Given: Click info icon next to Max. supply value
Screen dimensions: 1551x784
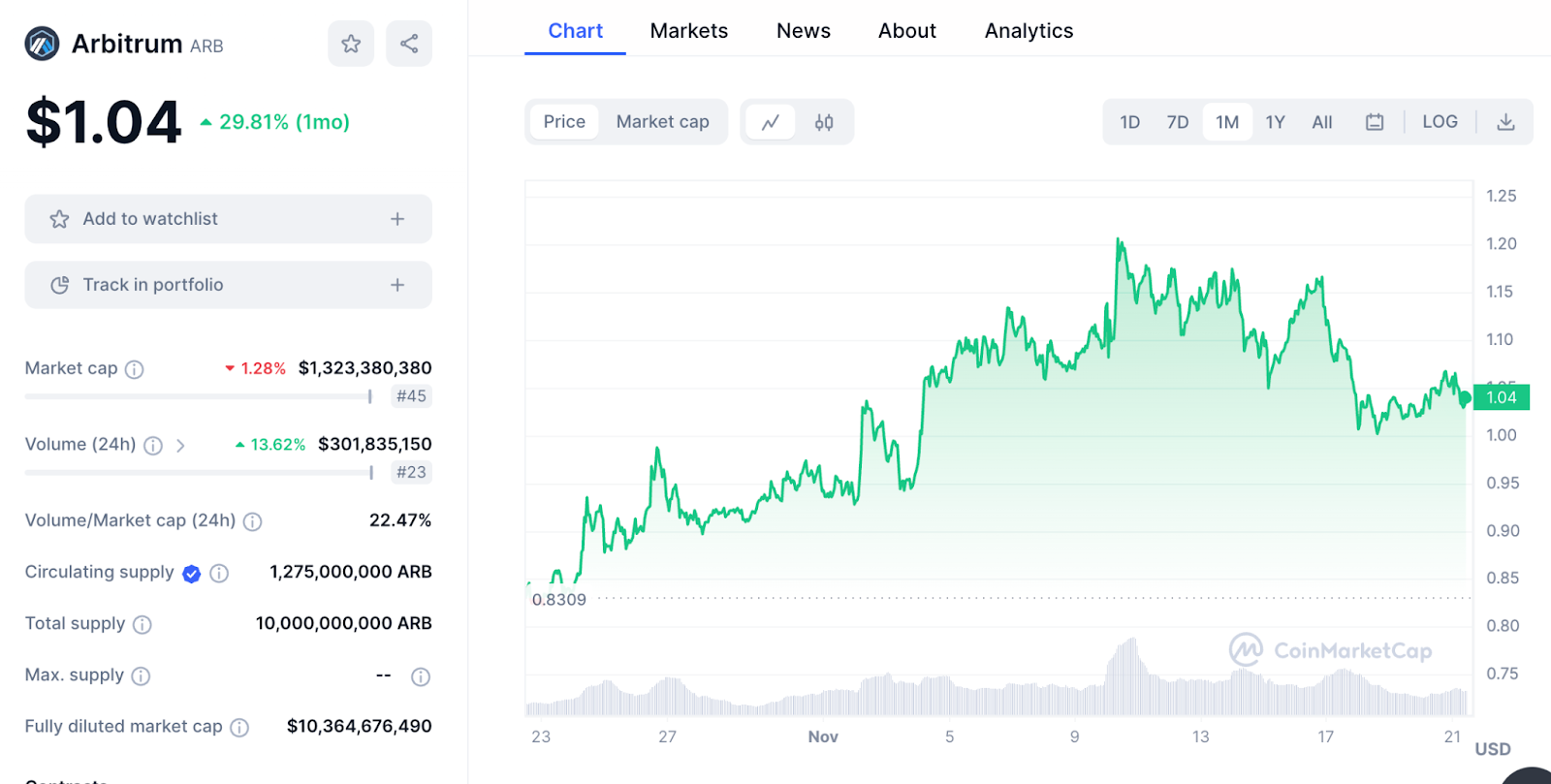Looking at the screenshot, I should point(421,676).
